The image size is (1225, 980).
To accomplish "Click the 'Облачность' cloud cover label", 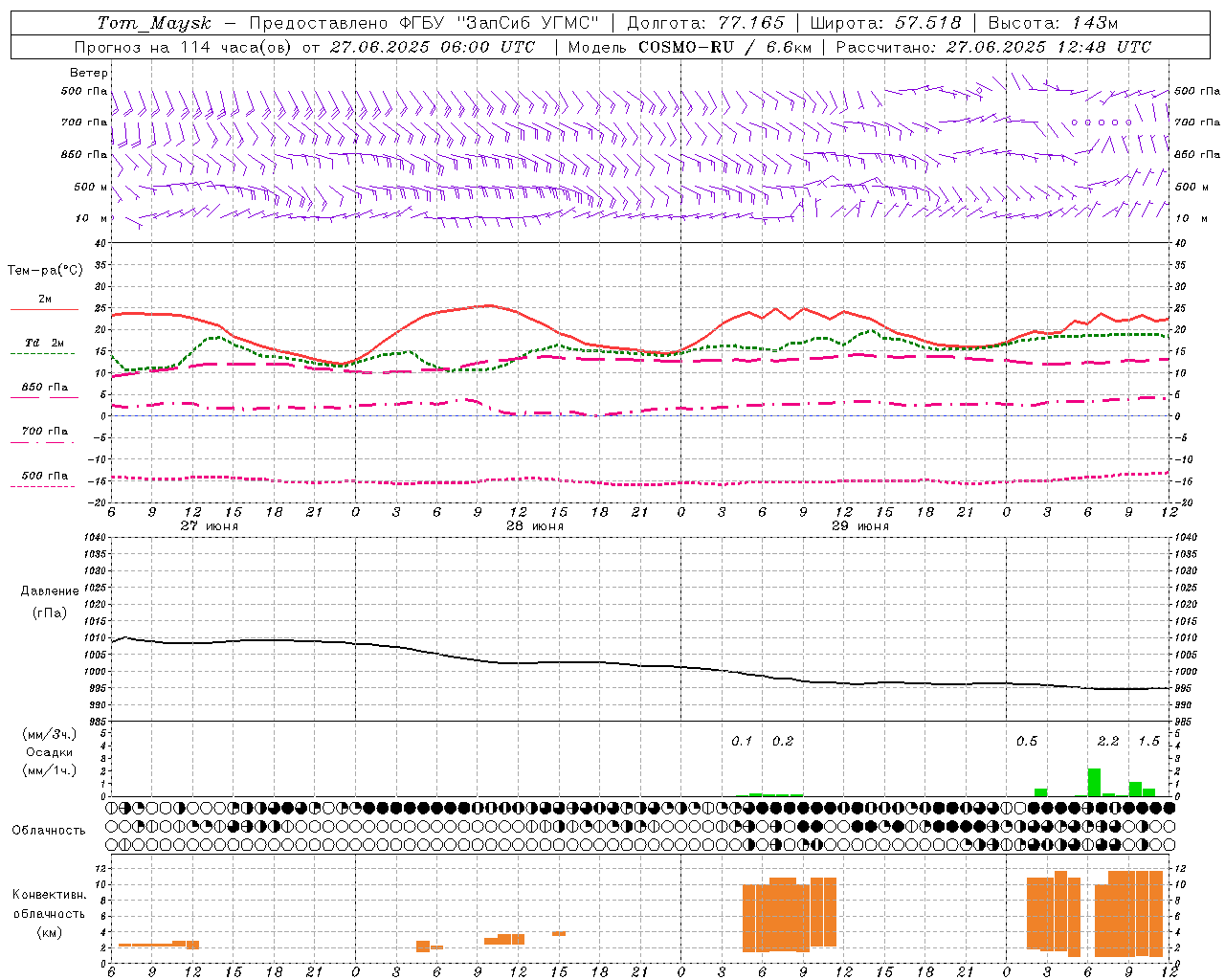I will click(49, 831).
